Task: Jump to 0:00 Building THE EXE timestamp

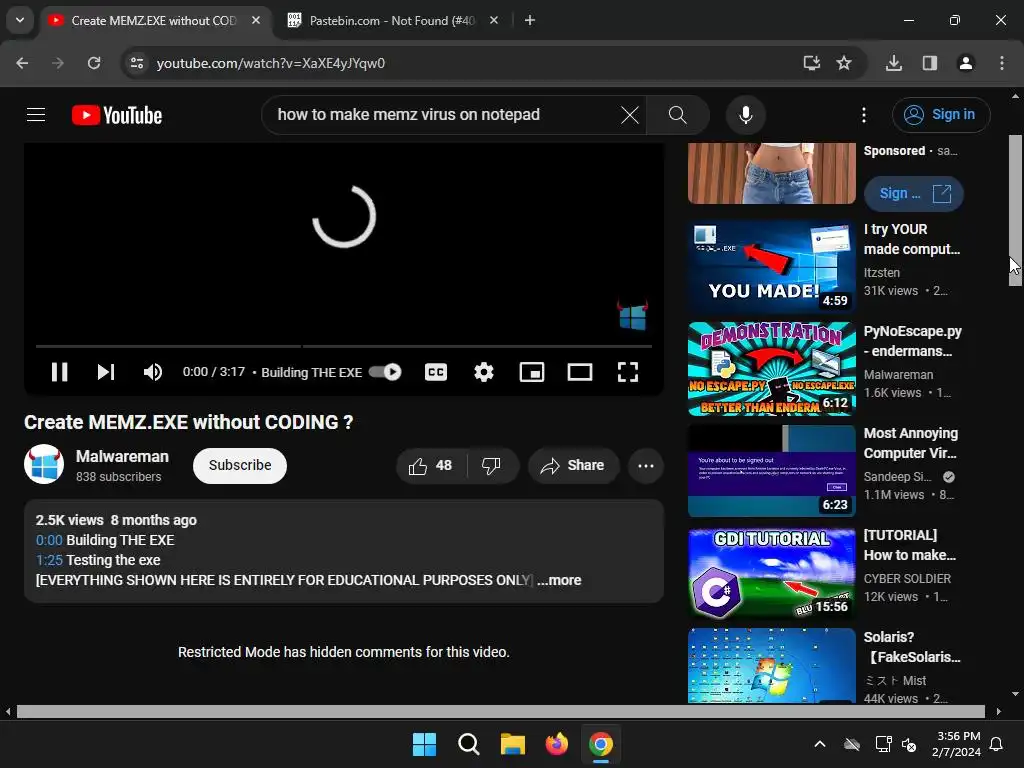Action: pos(49,541)
